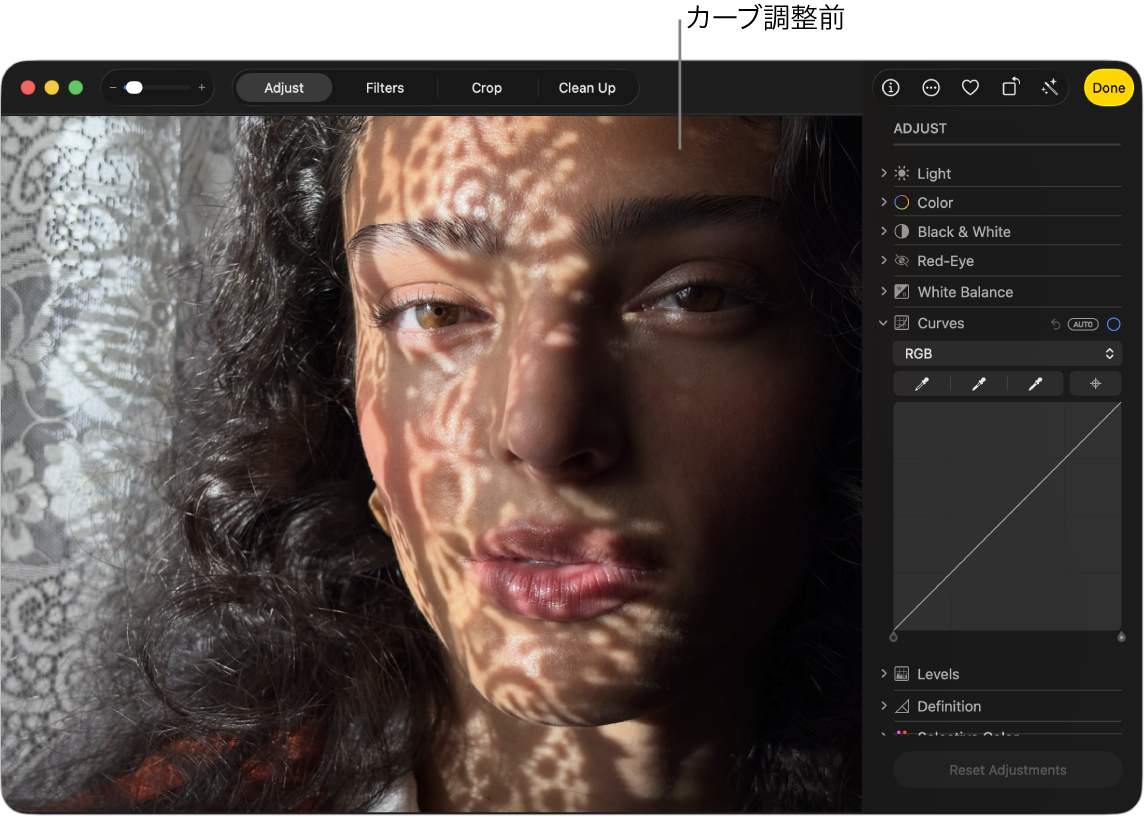Toggle the Curves adjustment on/off circle
The height and width of the screenshot is (817, 1146).
tap(1113, 324)
